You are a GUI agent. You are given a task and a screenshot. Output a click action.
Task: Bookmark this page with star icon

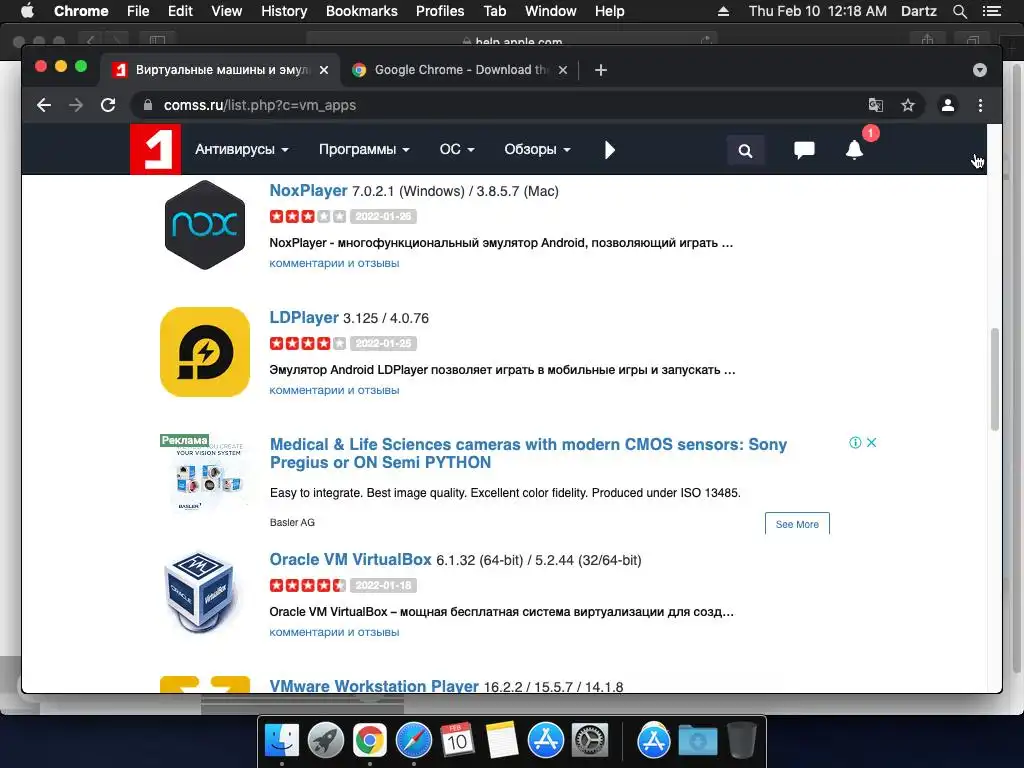pos(908,105)
